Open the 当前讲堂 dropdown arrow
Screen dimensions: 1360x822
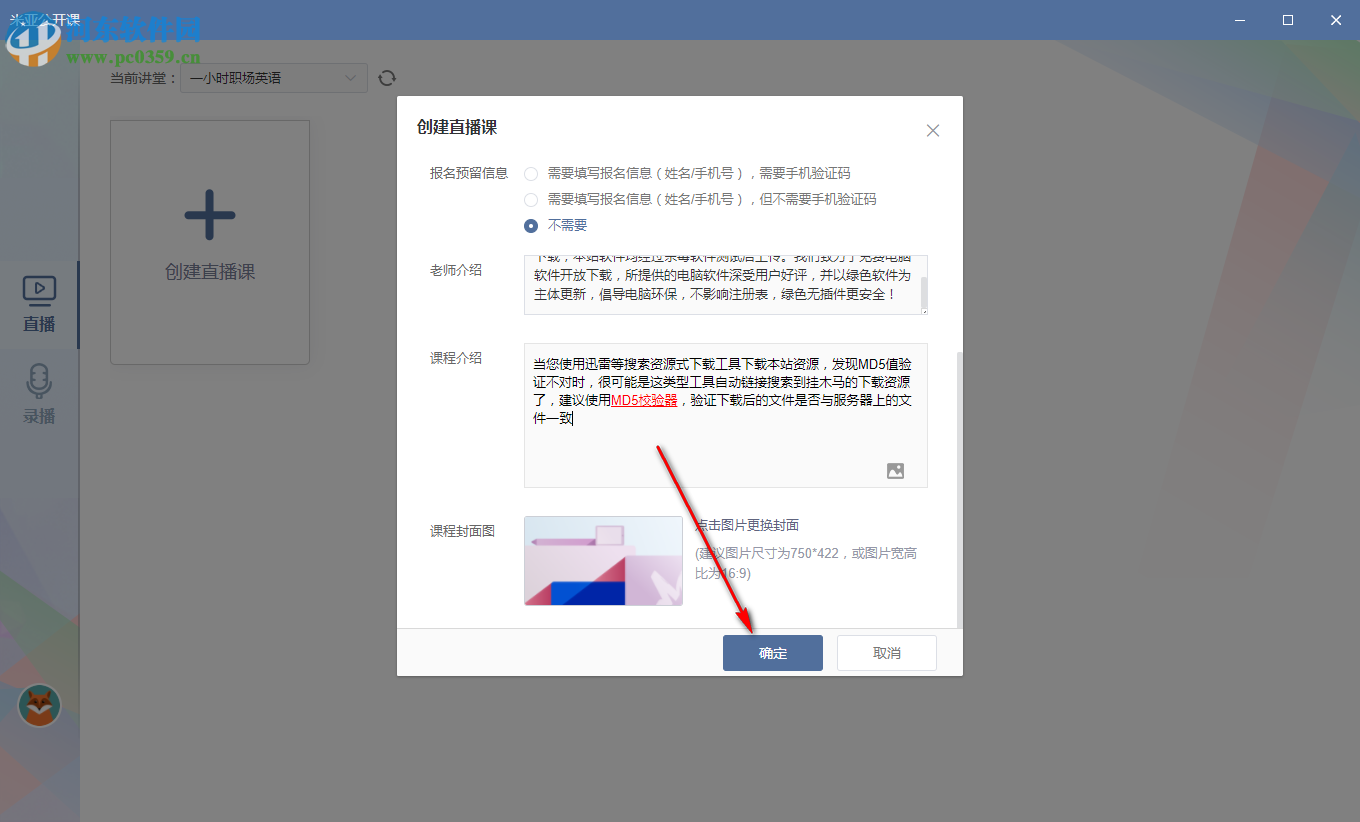[x=351, y=77]
